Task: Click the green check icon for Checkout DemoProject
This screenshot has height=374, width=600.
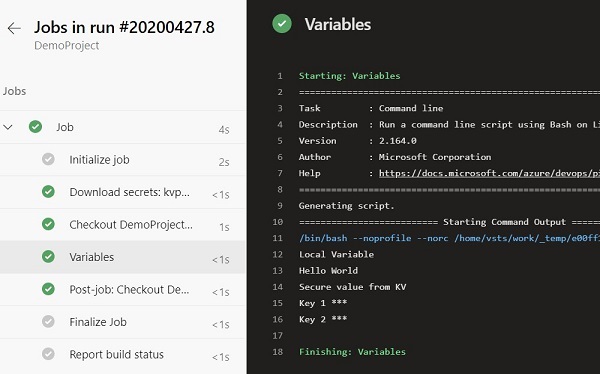Action: point(48,224)
